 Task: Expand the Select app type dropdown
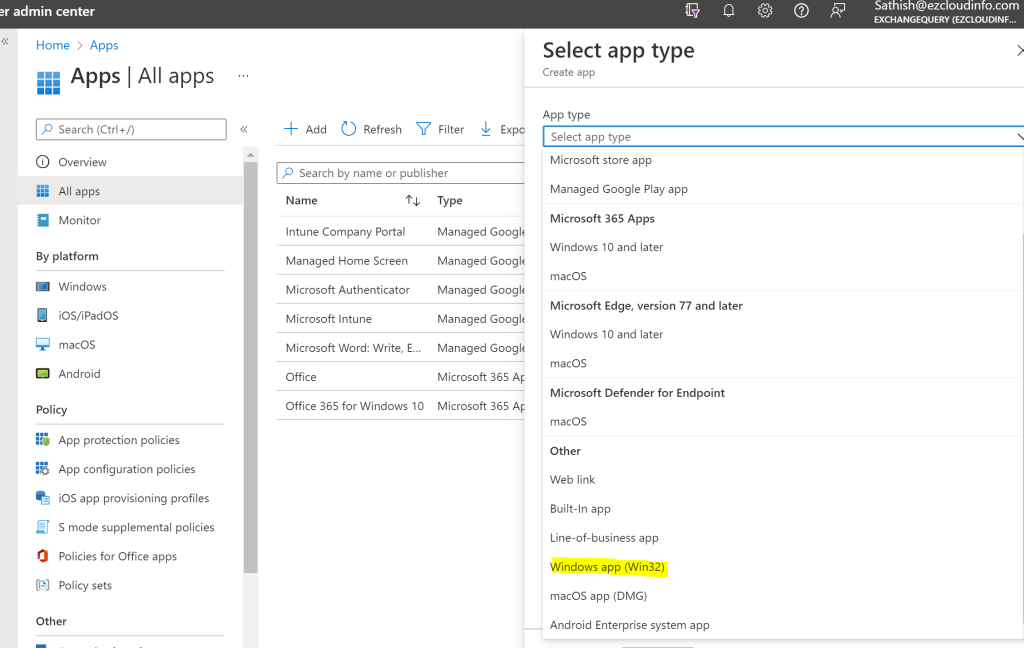[782, 137]
